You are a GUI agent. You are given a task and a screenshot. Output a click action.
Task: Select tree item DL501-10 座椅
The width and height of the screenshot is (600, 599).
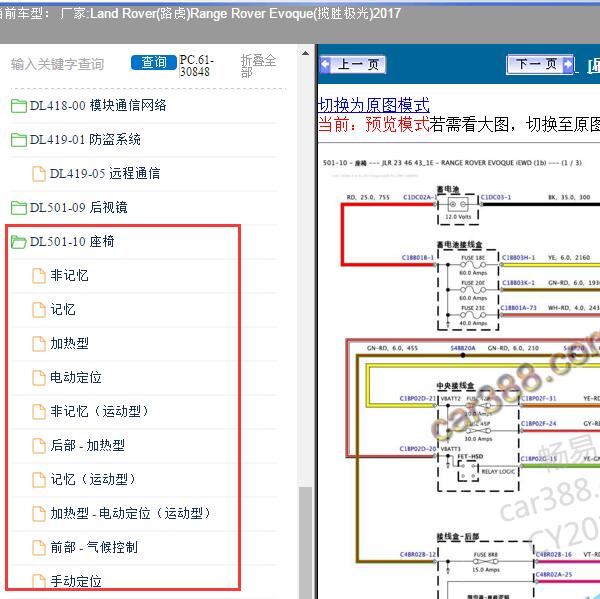coord(72,242)
